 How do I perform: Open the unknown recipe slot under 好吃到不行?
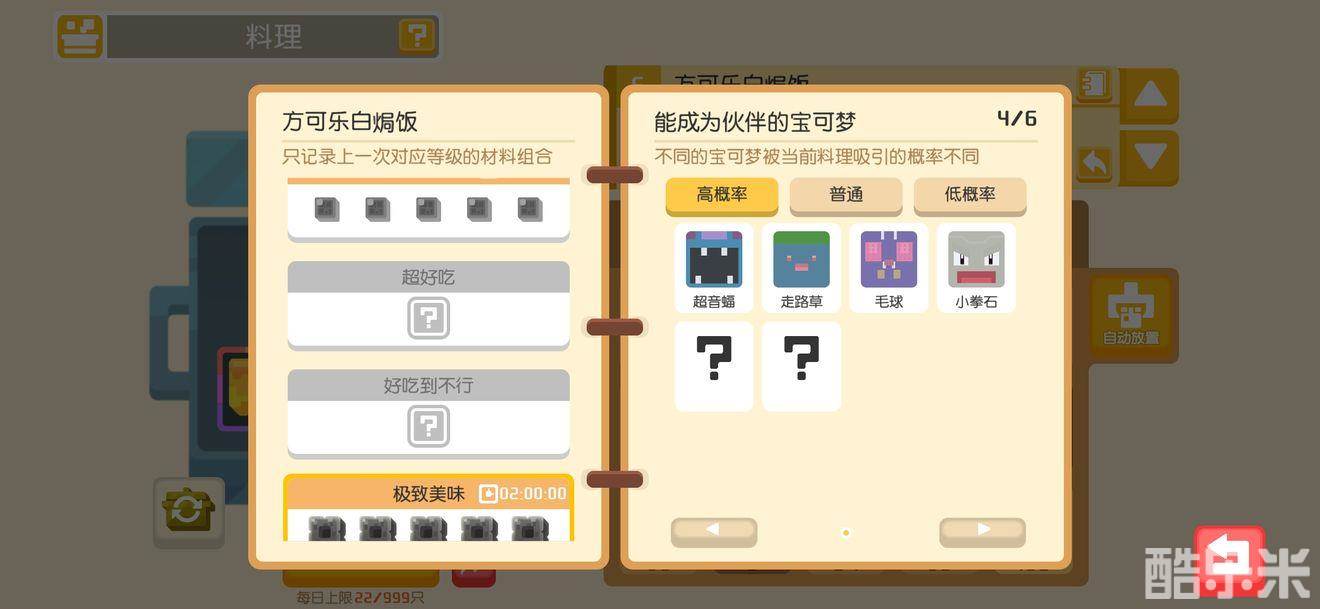point(428,427)
